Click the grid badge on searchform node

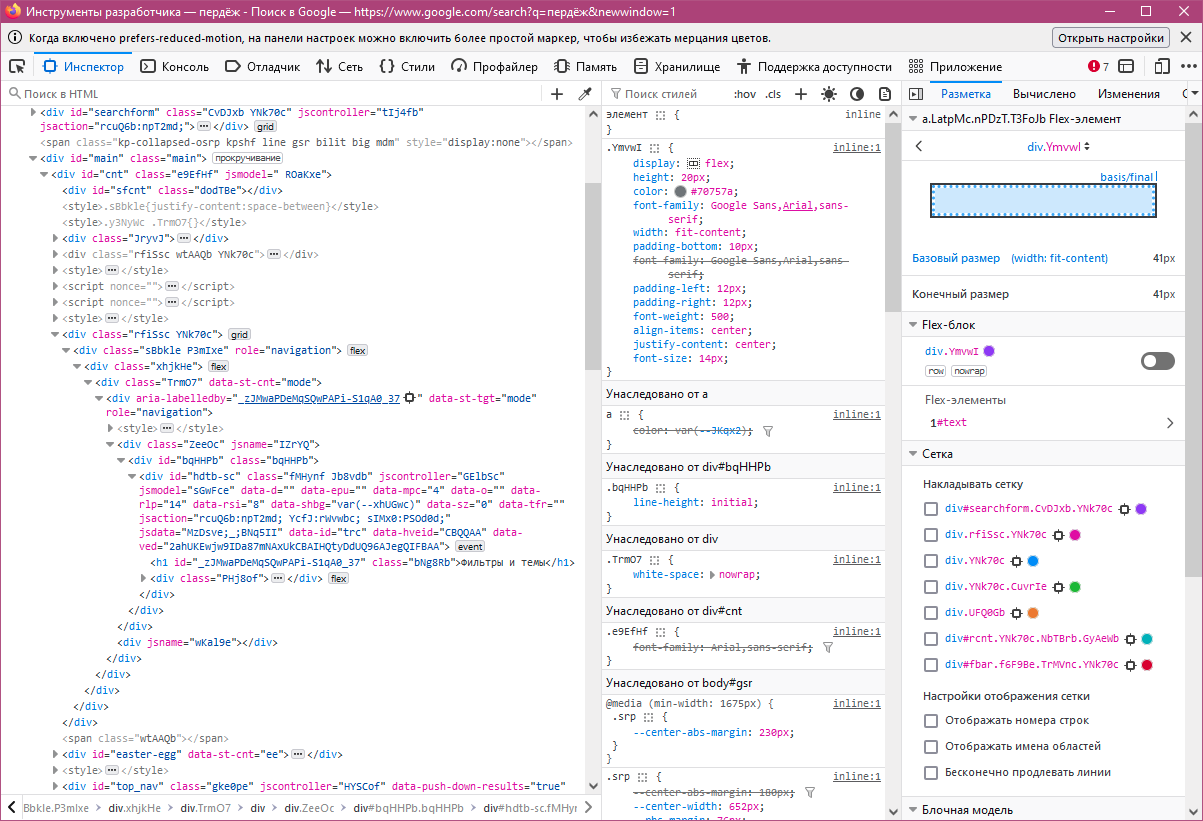pyautogui.click(x=265, y=128)
